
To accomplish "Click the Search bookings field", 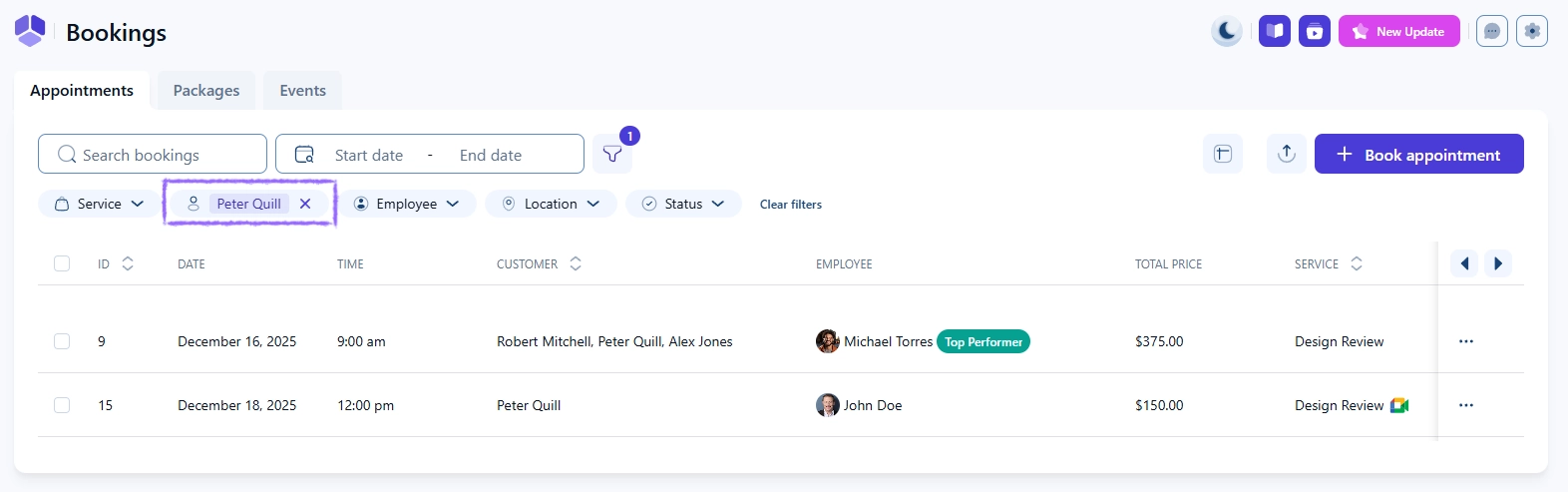I will [x=153, y=155].
